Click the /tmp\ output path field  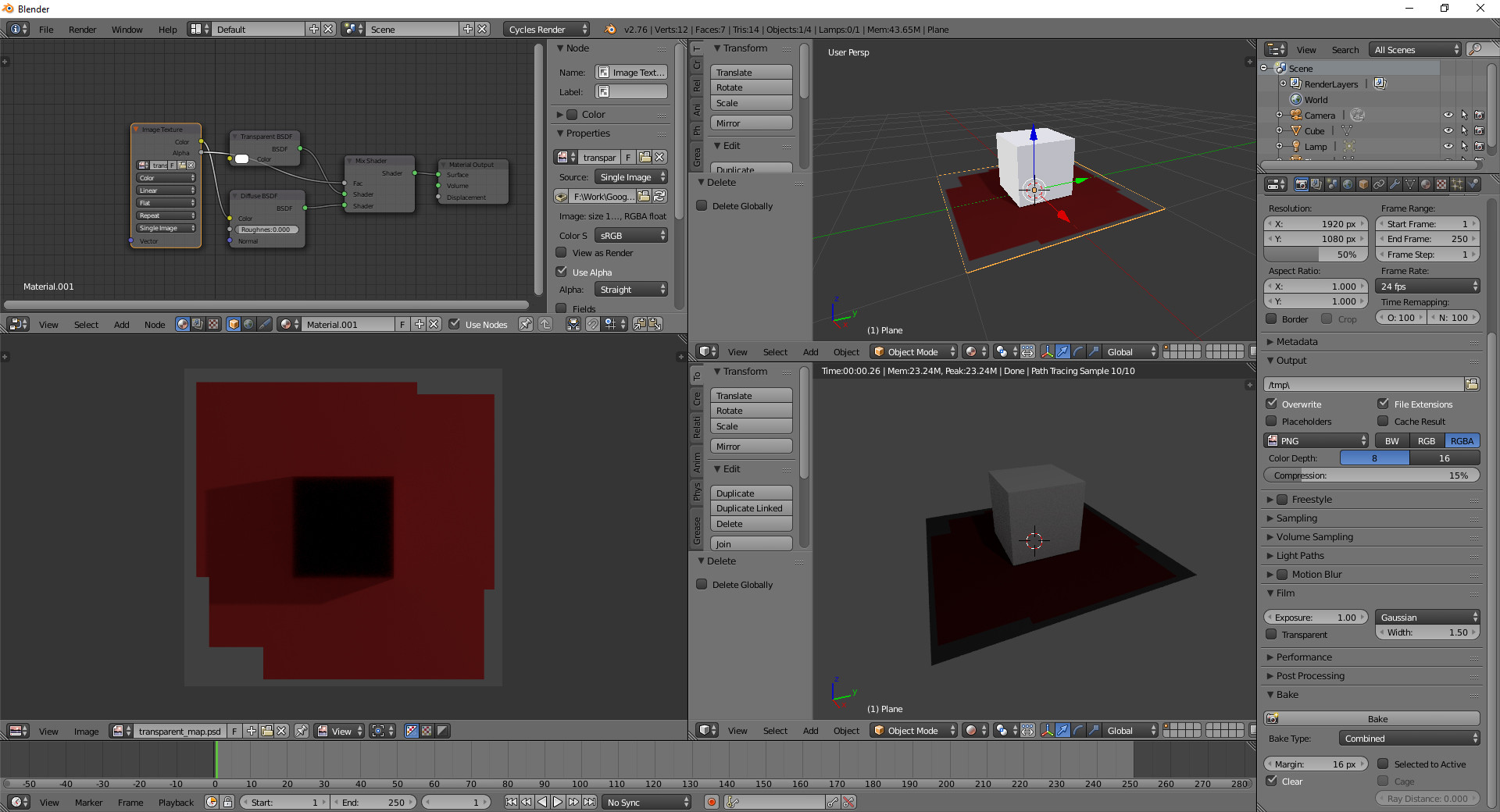(x=1364, y=385)
